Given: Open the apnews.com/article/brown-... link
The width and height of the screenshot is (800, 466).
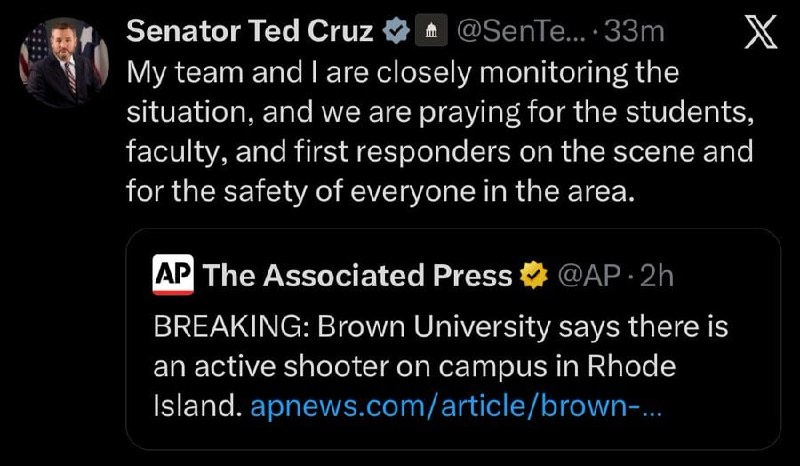Looking at the screenshot, I should click(x=456, y=406).
